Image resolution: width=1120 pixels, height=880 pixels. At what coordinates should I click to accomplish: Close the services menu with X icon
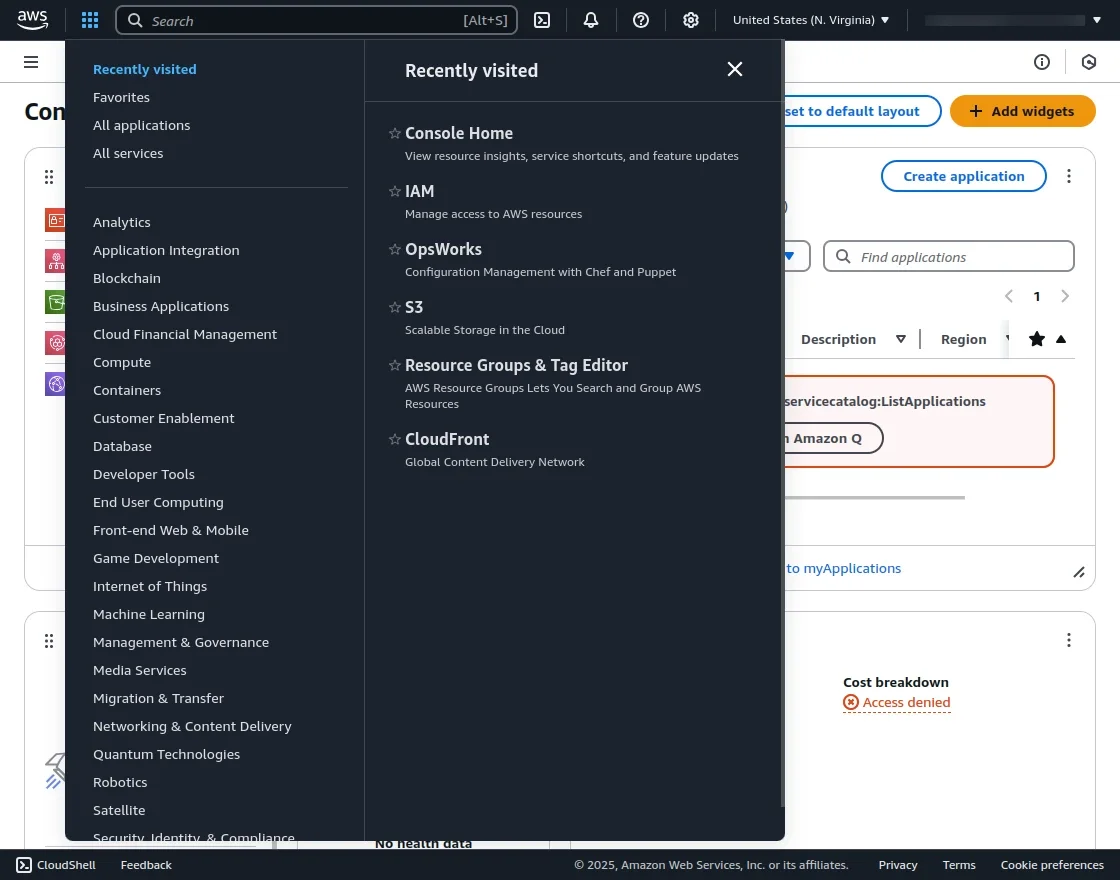coord(735,69)
